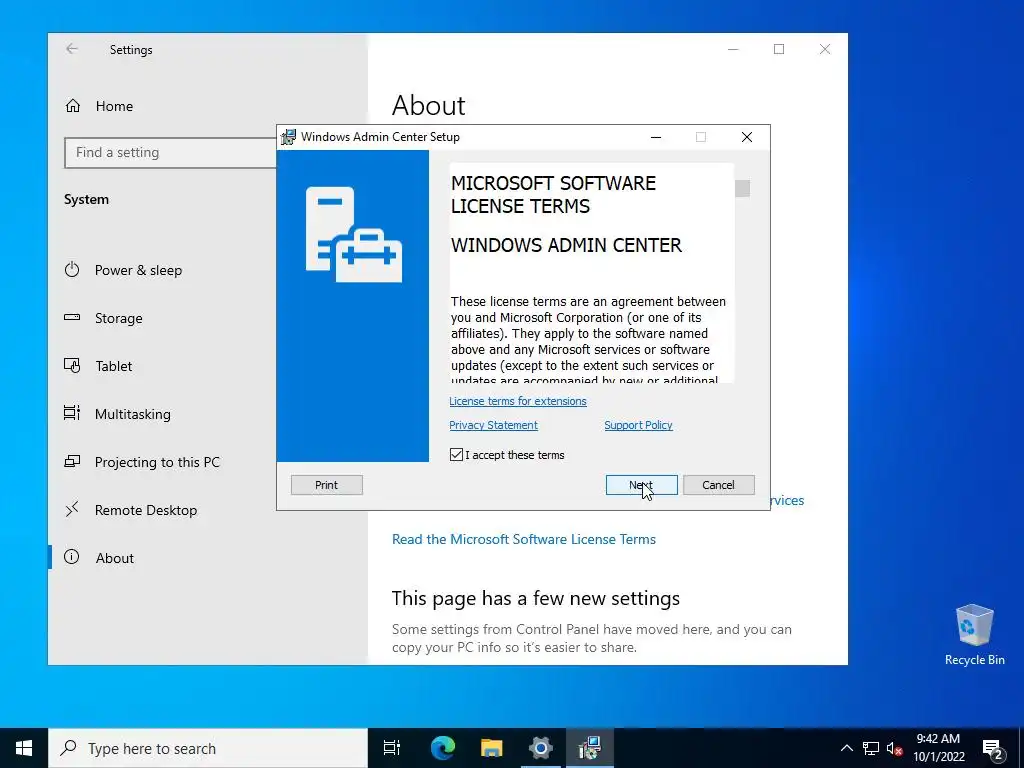Click the Home icon in Settings sidebar
The width and height of the screenshot is (1024, 768).
pos(72,106)
